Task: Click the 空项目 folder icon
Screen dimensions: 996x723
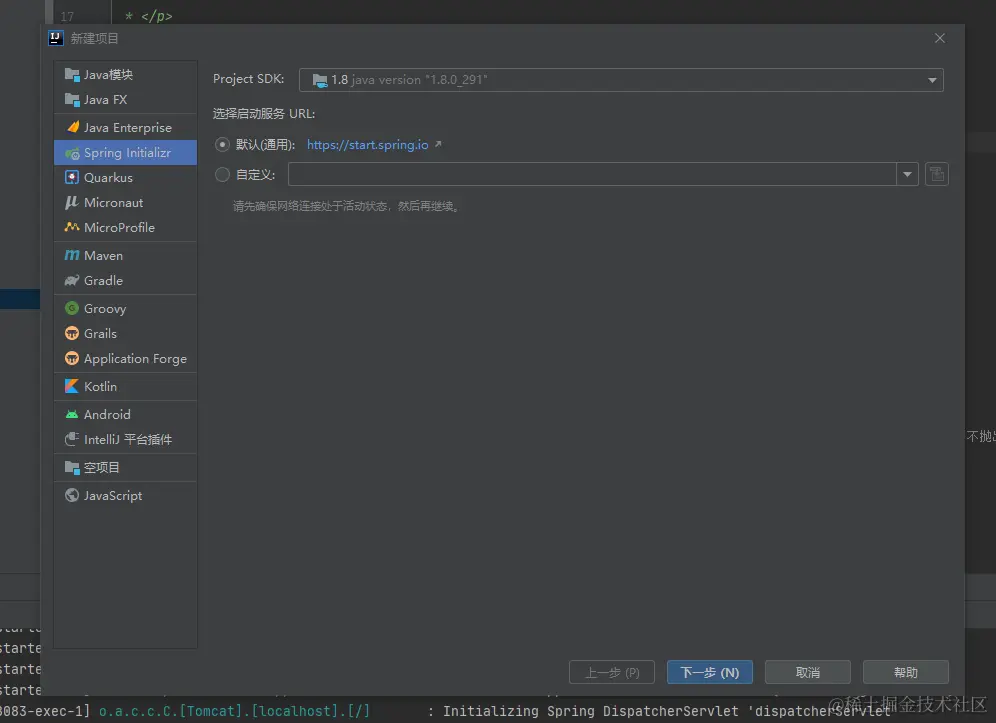Action: click(72, 468)
